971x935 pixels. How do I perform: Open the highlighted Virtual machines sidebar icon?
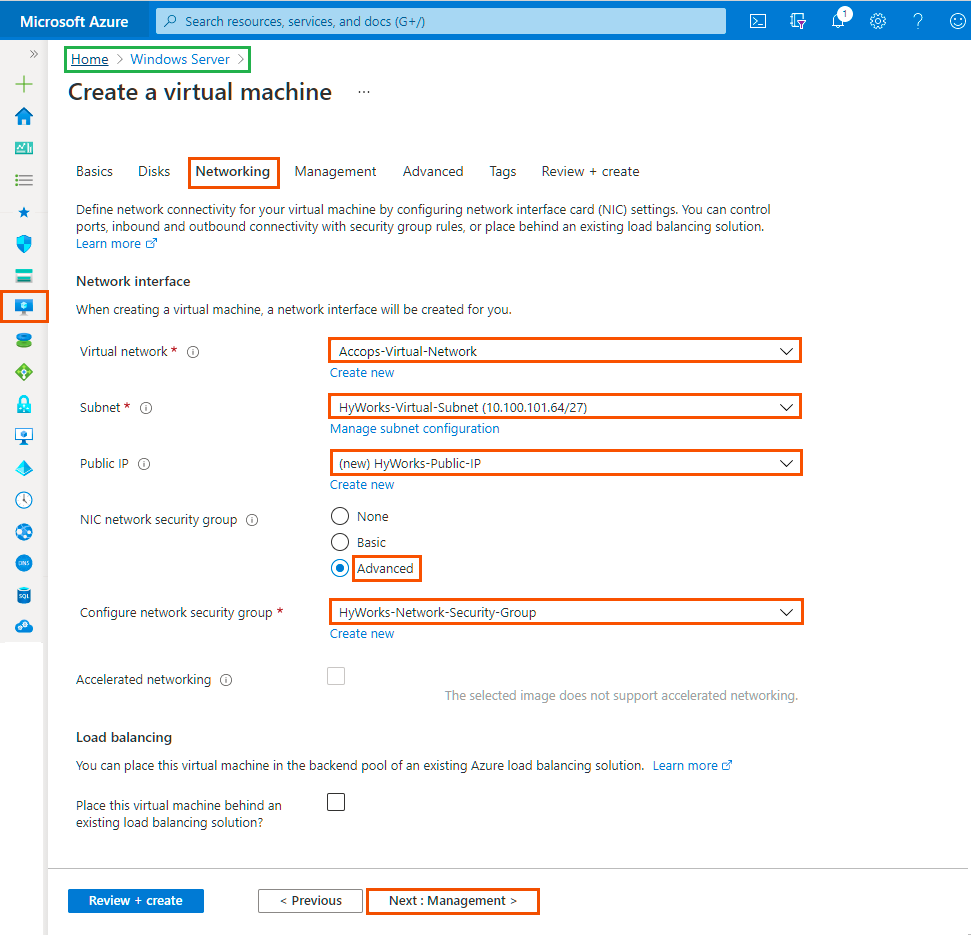[x=24, y=307]
